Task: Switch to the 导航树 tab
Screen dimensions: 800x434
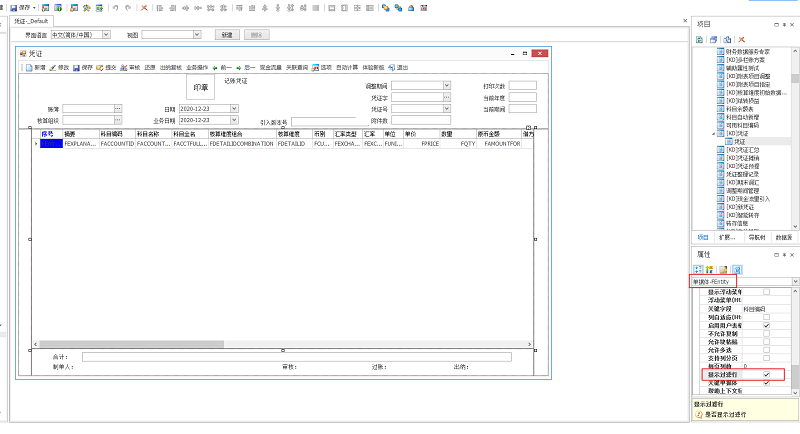Action: (758, 238)
